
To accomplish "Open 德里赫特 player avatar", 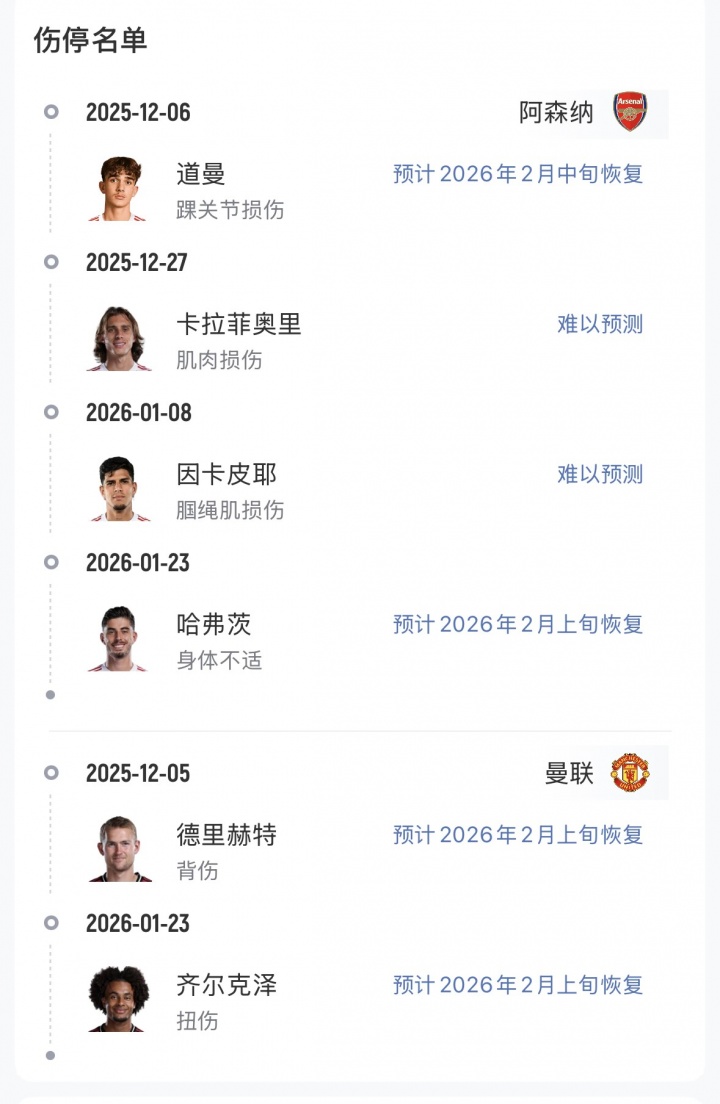I will pyautogui.click(x=119, y=849).
